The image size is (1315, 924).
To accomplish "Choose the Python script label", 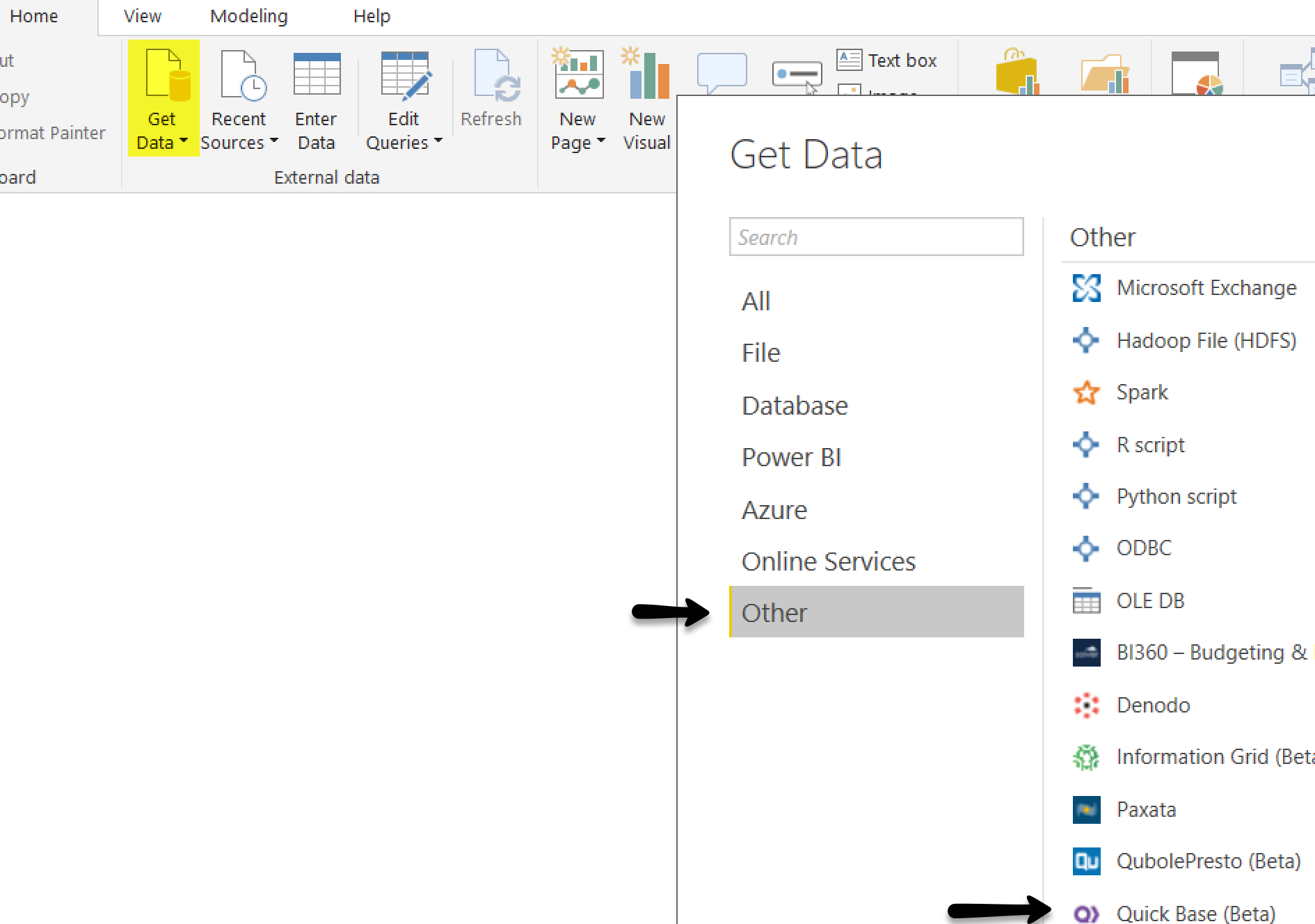I will (1177, 496).
